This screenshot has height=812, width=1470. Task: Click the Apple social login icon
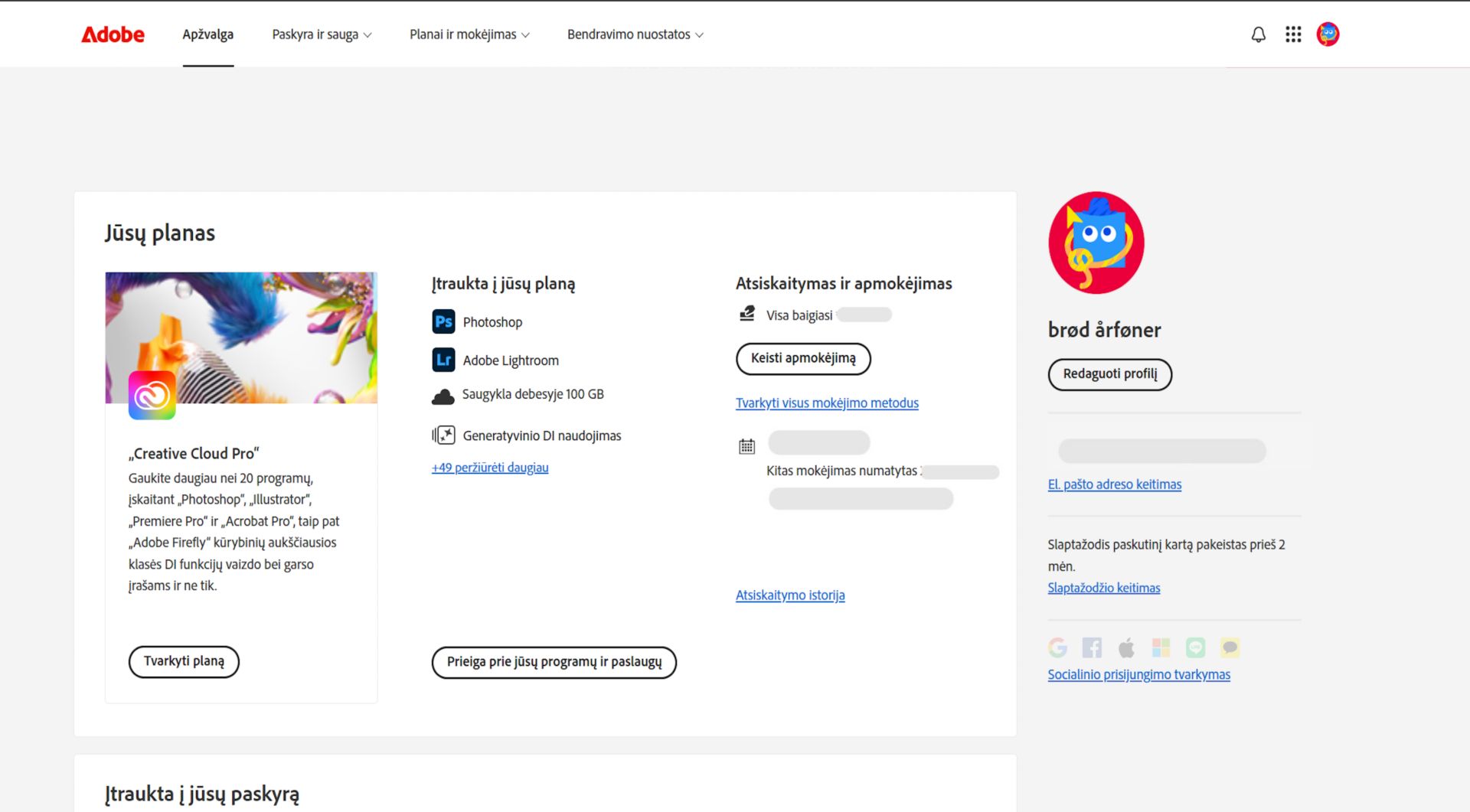click(x=1126, y=647)
